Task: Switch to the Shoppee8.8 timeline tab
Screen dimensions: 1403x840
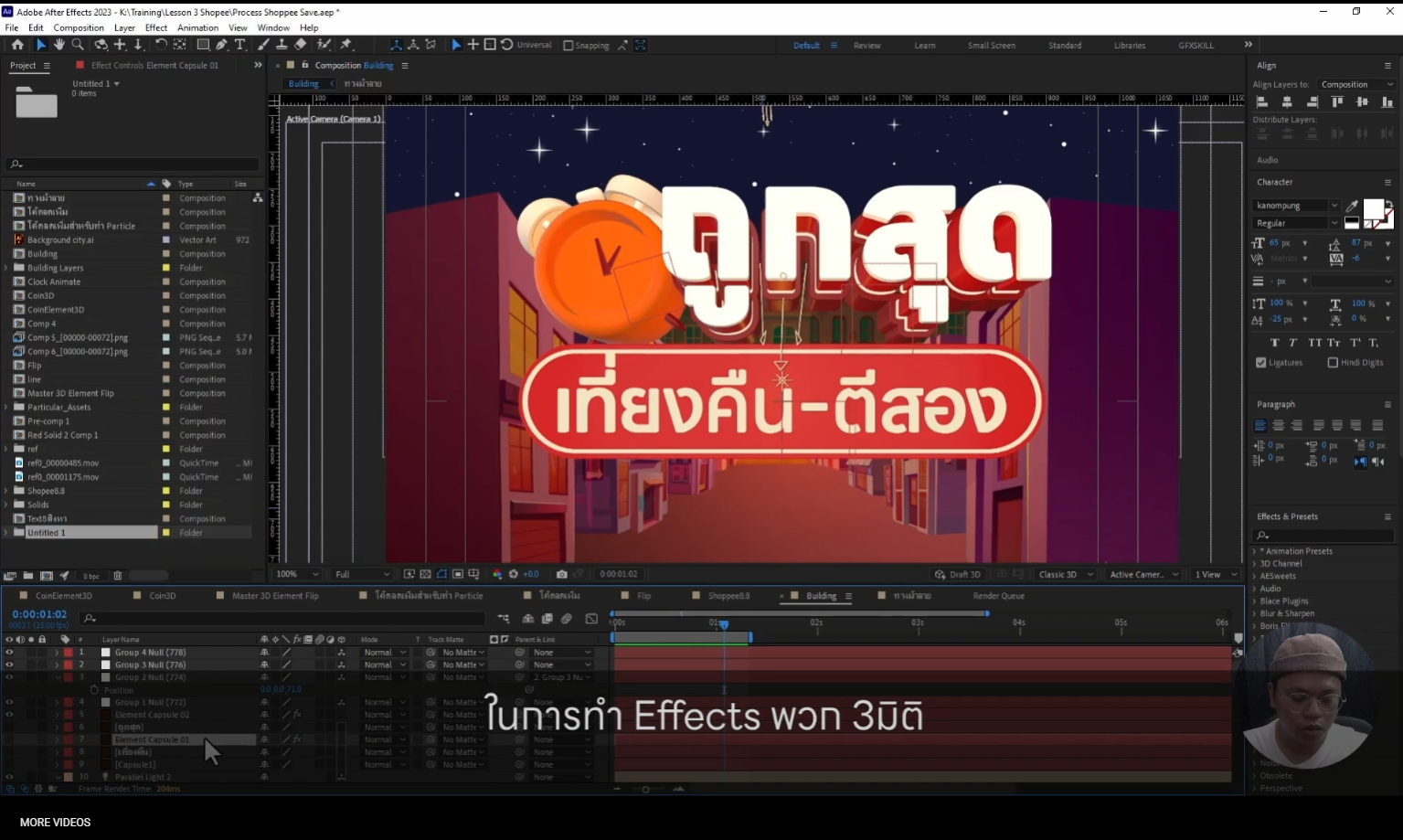Action: [x=728, y=596]
